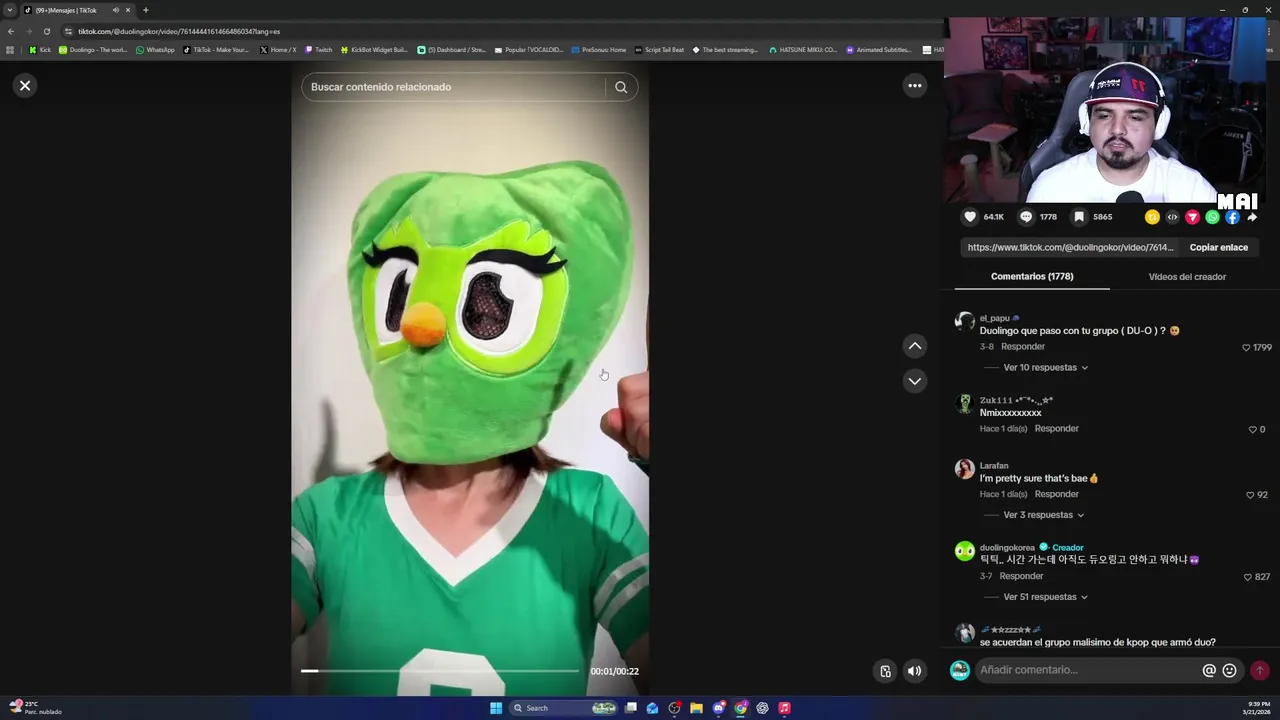
Task: Open the Discord icon in the taskbar
Action: point(718,708)
